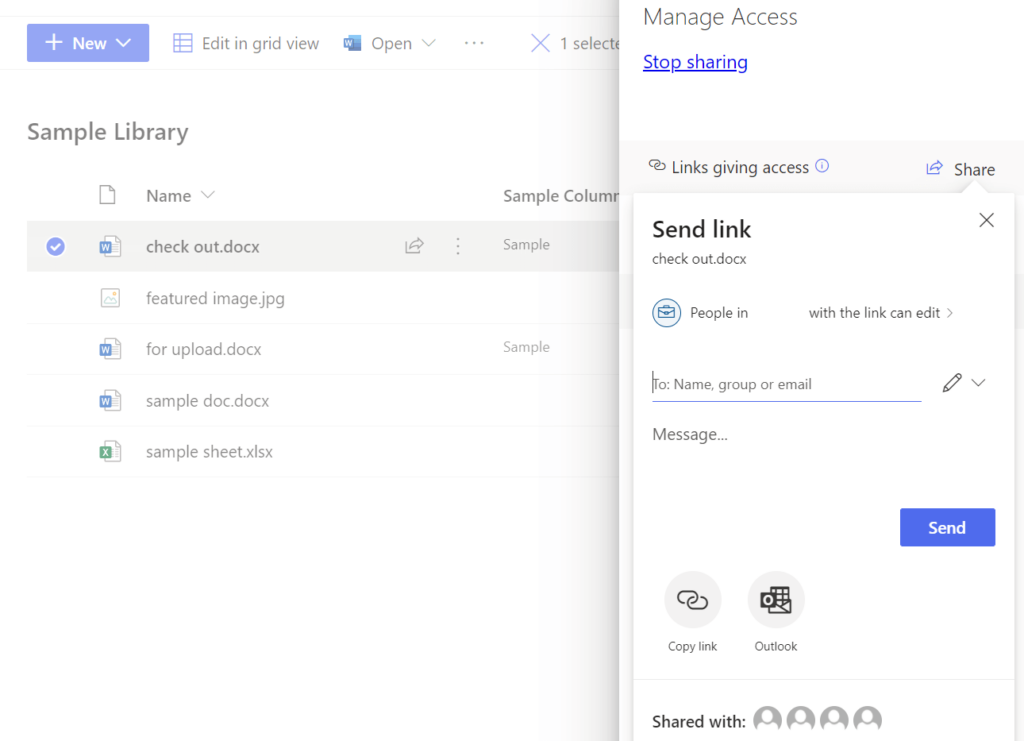
Task: Expand the Open dropdown chevron
Action: tap(428, 43)
